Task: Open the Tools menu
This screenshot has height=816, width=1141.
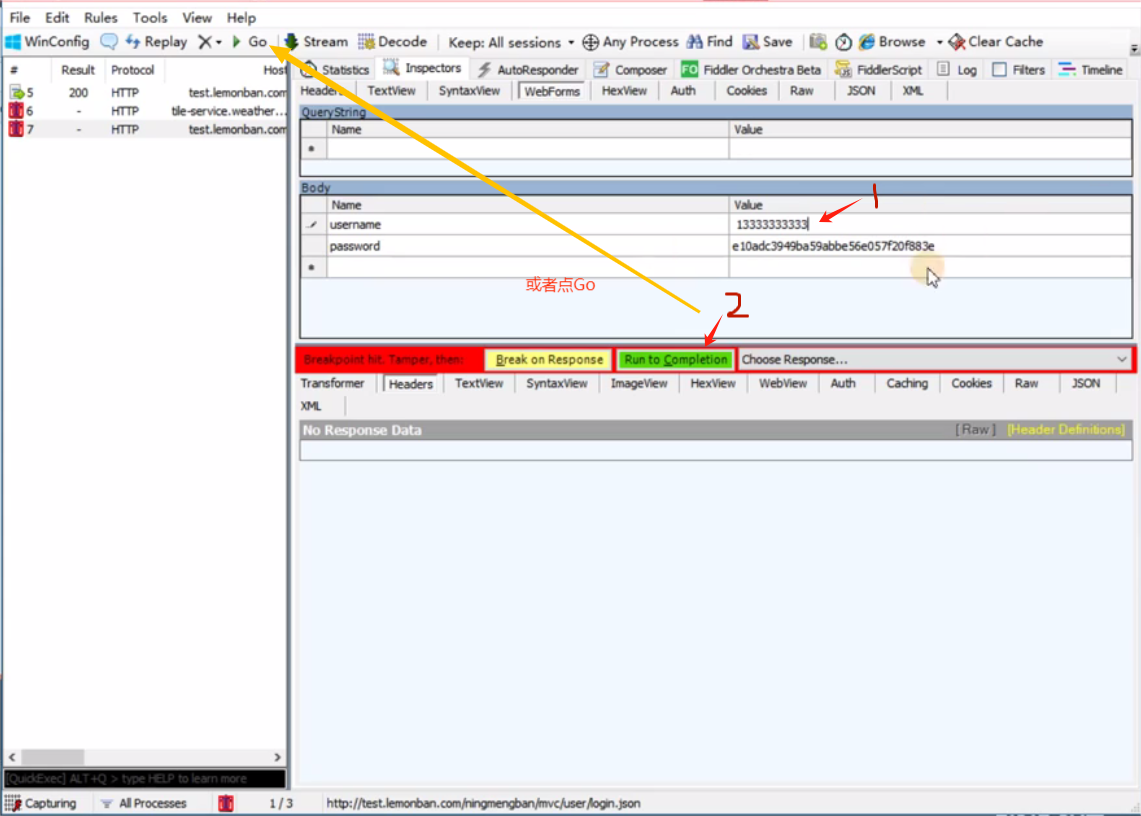Action: tap(150, 17)
